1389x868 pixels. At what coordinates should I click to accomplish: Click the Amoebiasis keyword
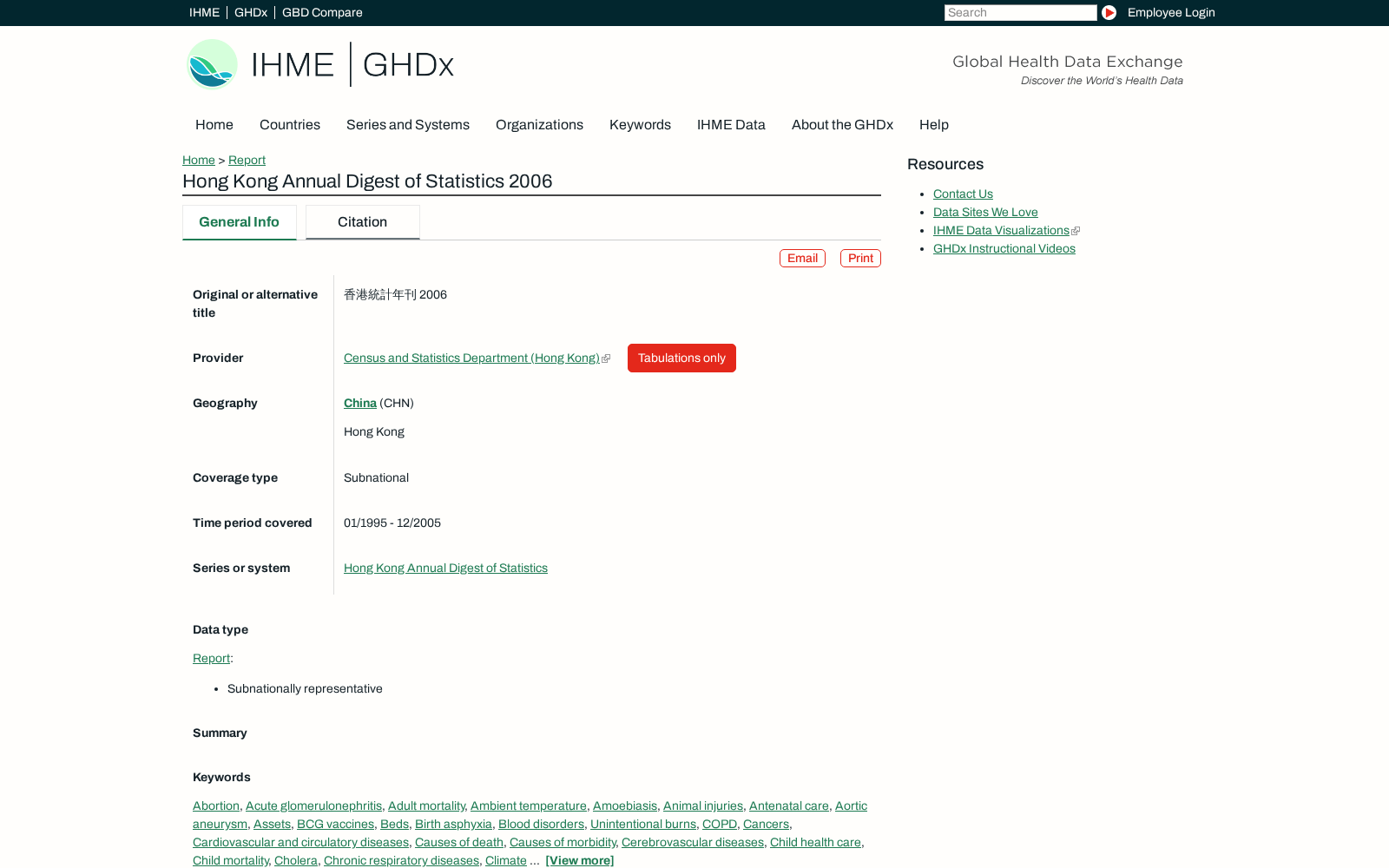pyautogui.click(x=625, y=806)
